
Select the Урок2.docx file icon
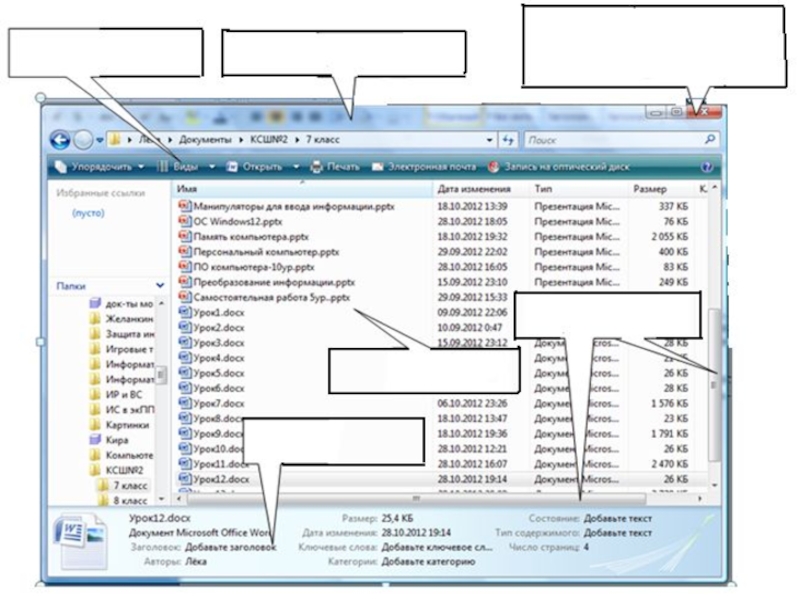tap(185, 327)
